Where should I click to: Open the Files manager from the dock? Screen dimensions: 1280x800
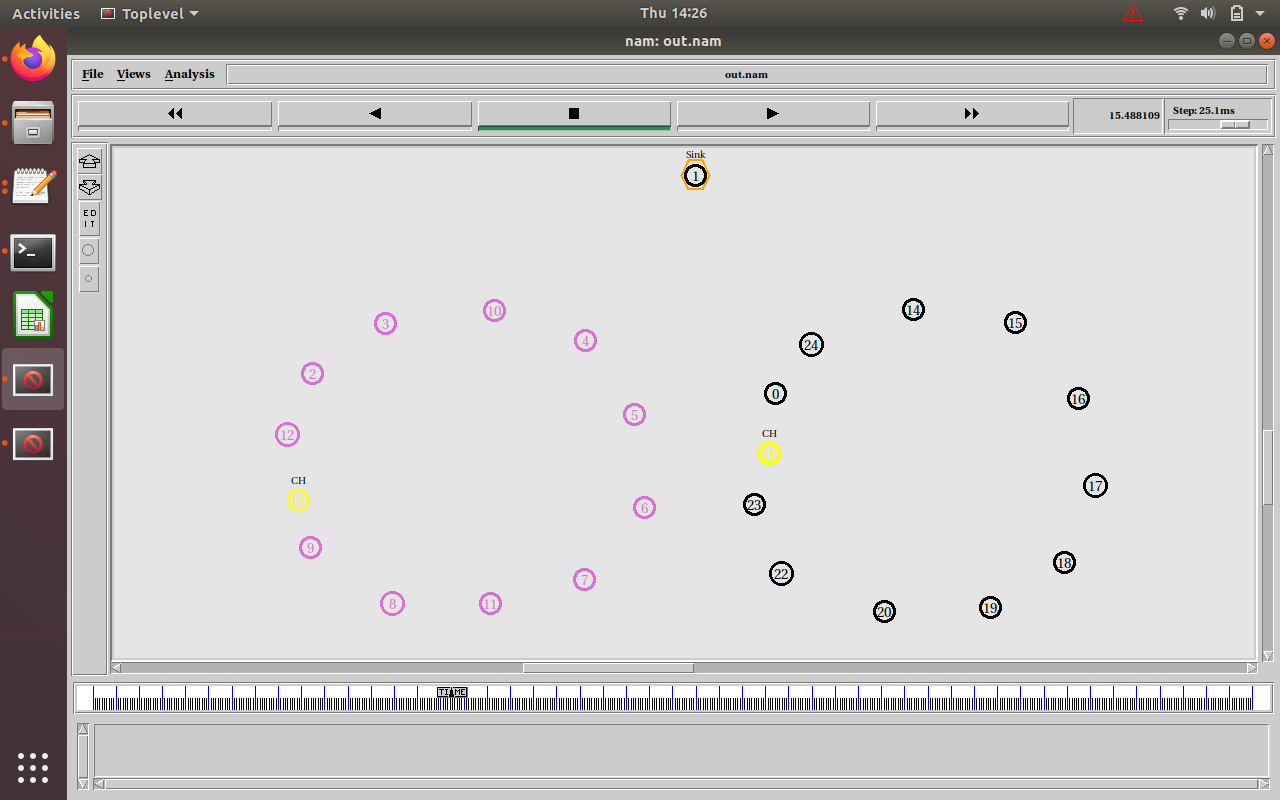(x=33, y=122)
